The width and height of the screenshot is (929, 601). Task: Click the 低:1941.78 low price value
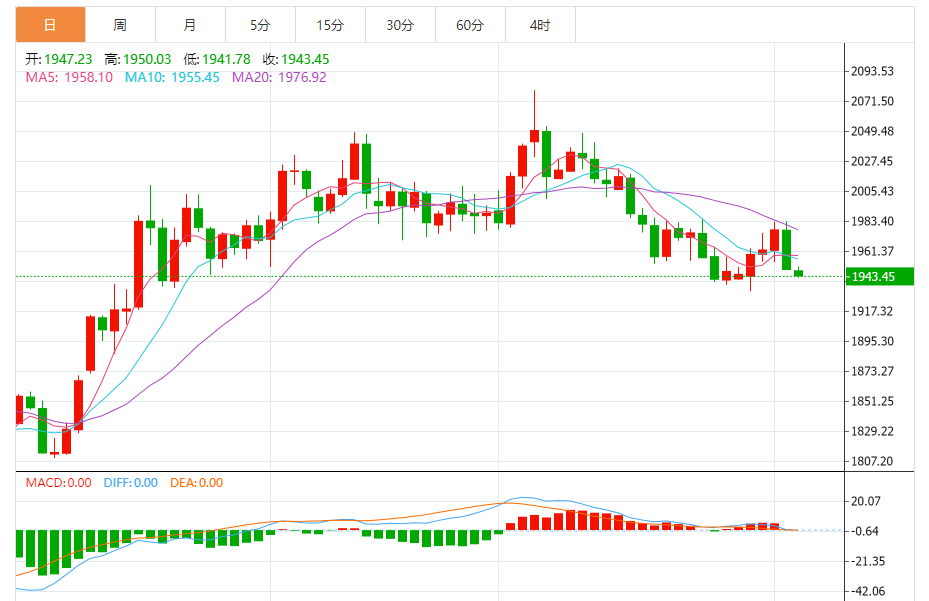click(217, 59)
